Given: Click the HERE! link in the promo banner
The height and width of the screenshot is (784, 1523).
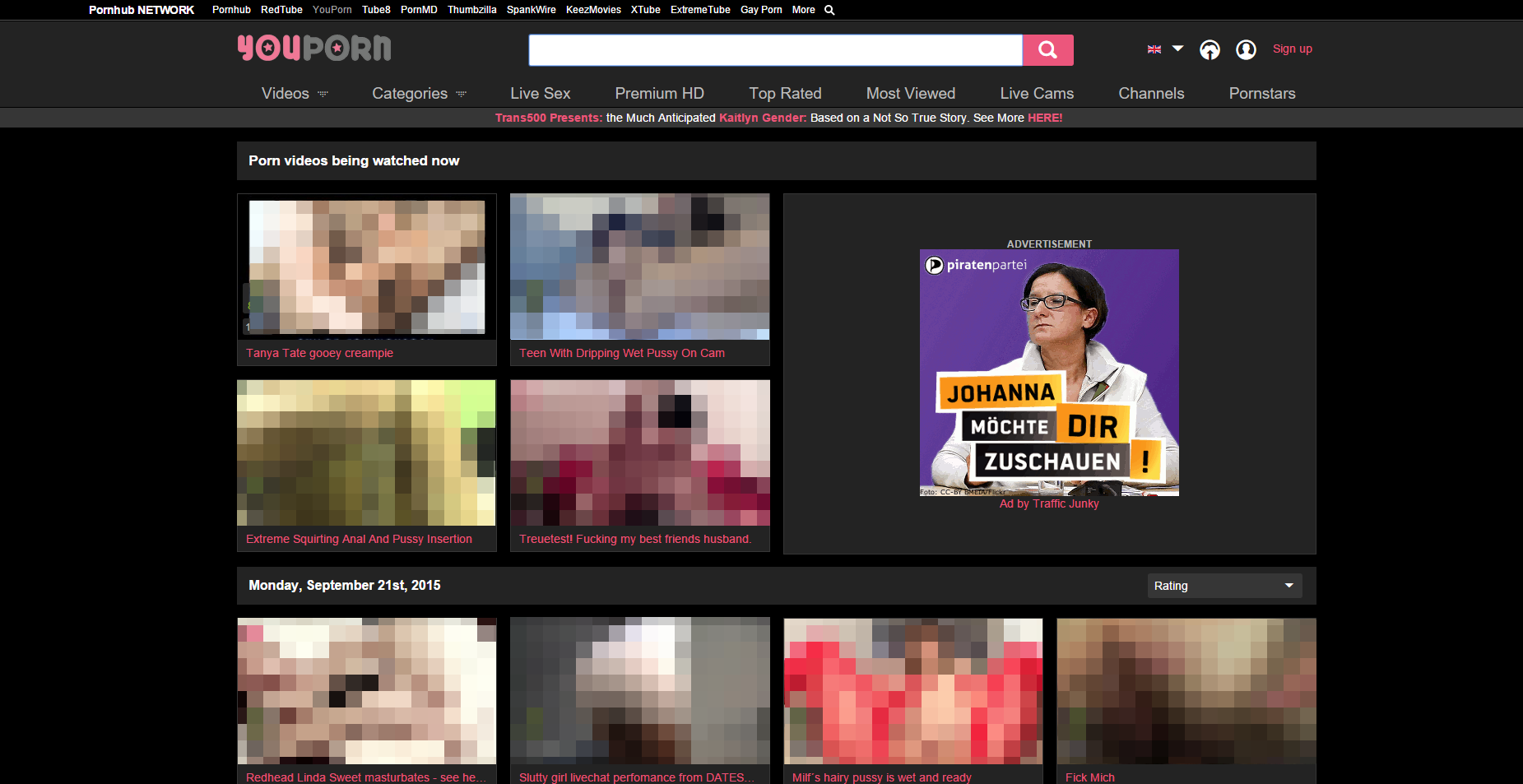Looking at the screenshot, I should coord(1045,118).
